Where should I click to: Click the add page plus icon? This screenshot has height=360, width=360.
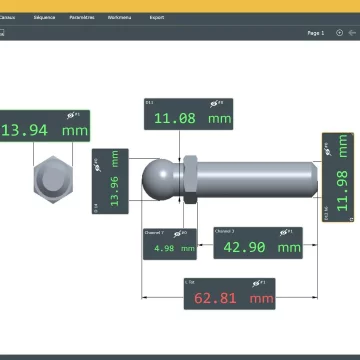point(339,33)
